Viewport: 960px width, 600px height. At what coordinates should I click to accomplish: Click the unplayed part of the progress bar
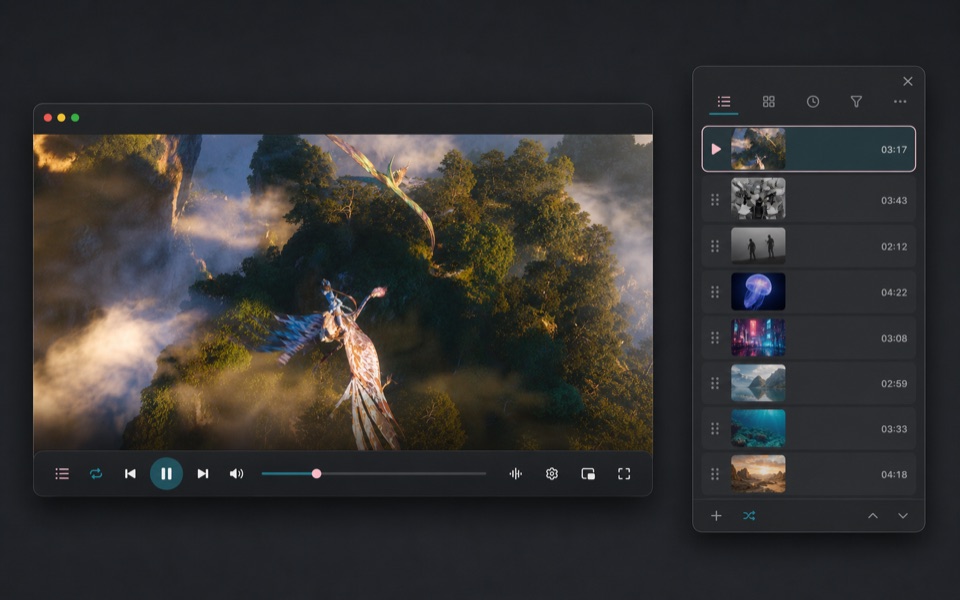click(x=403, y=473)
